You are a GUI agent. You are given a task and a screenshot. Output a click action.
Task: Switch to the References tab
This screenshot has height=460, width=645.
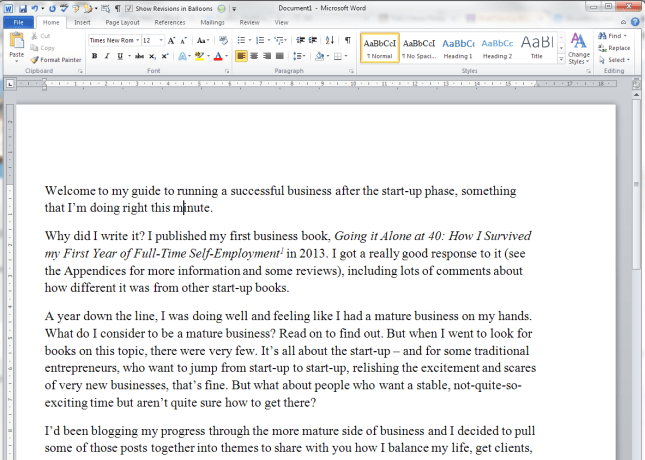tap(170, 22)
